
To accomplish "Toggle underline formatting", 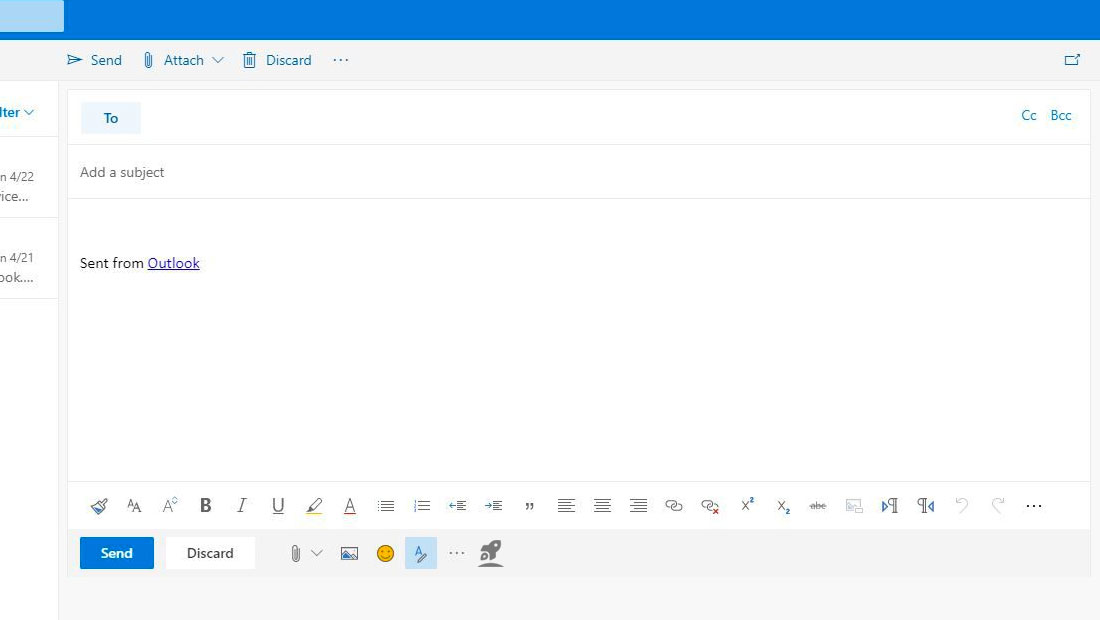I will 278,506.
